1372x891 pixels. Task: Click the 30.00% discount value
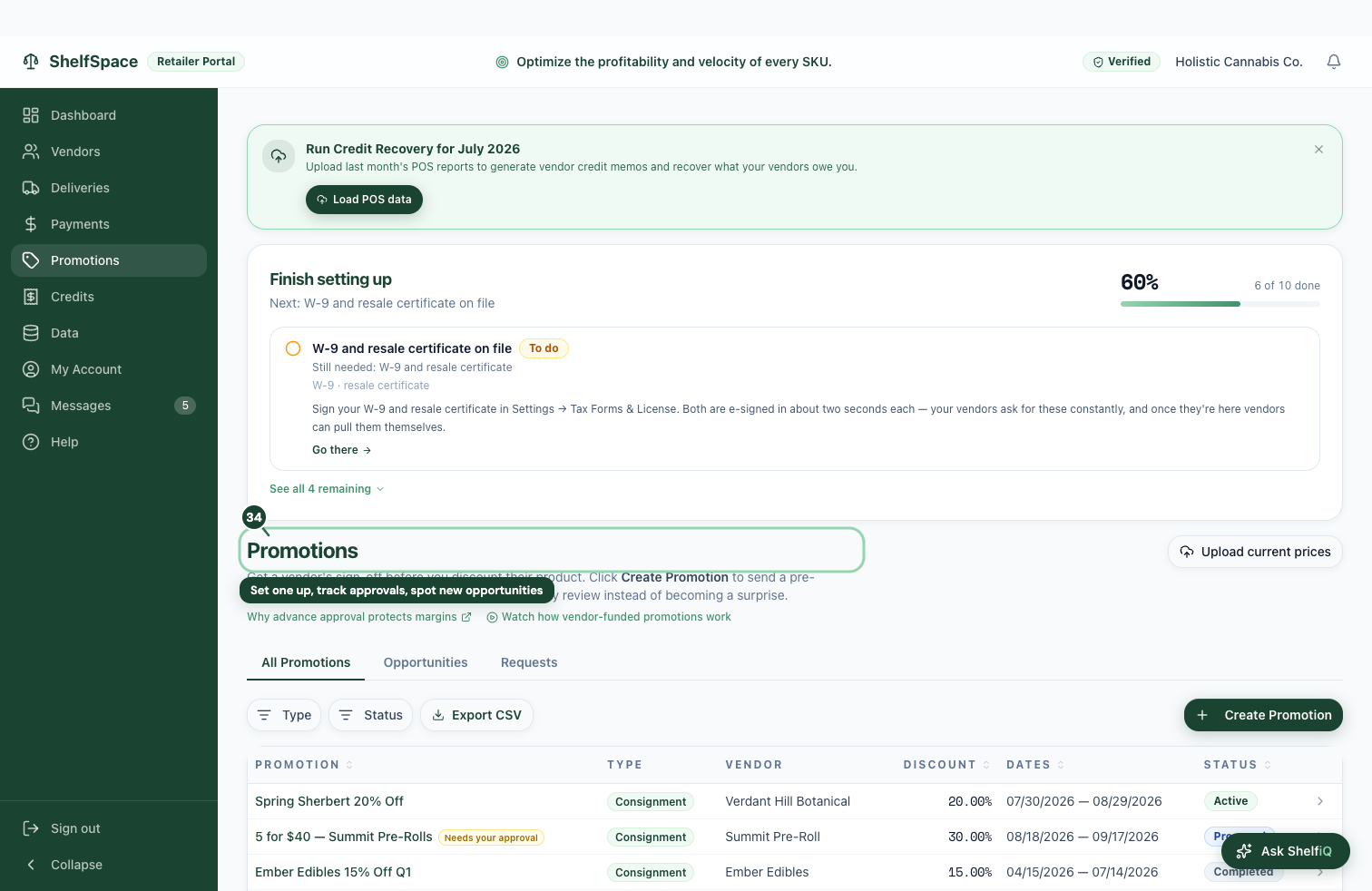970,837
